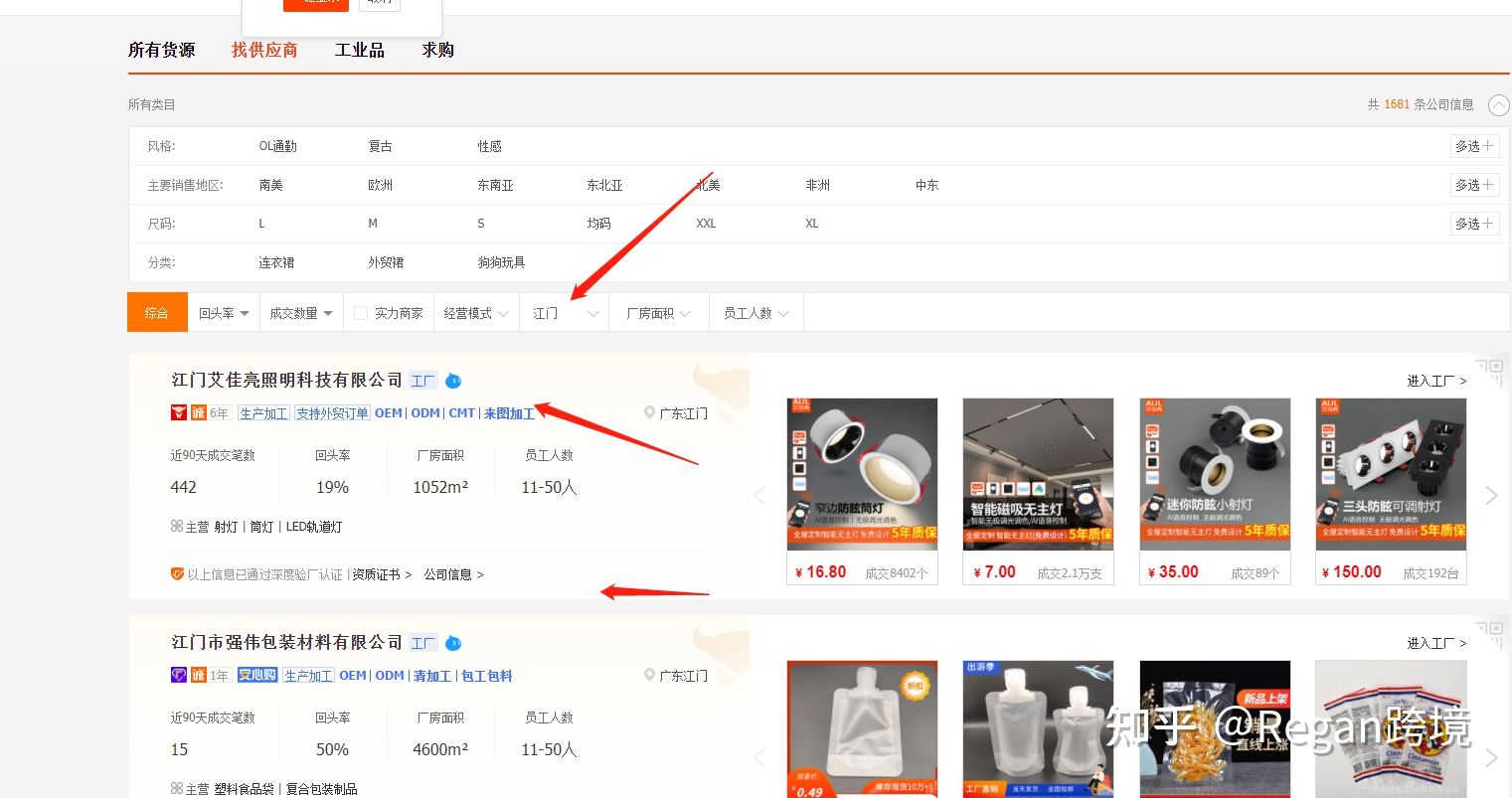The width and height of the screenshot is (1512, 798).
Task: Choose the 非洲 sales region
Action: [x=817, y=185]
